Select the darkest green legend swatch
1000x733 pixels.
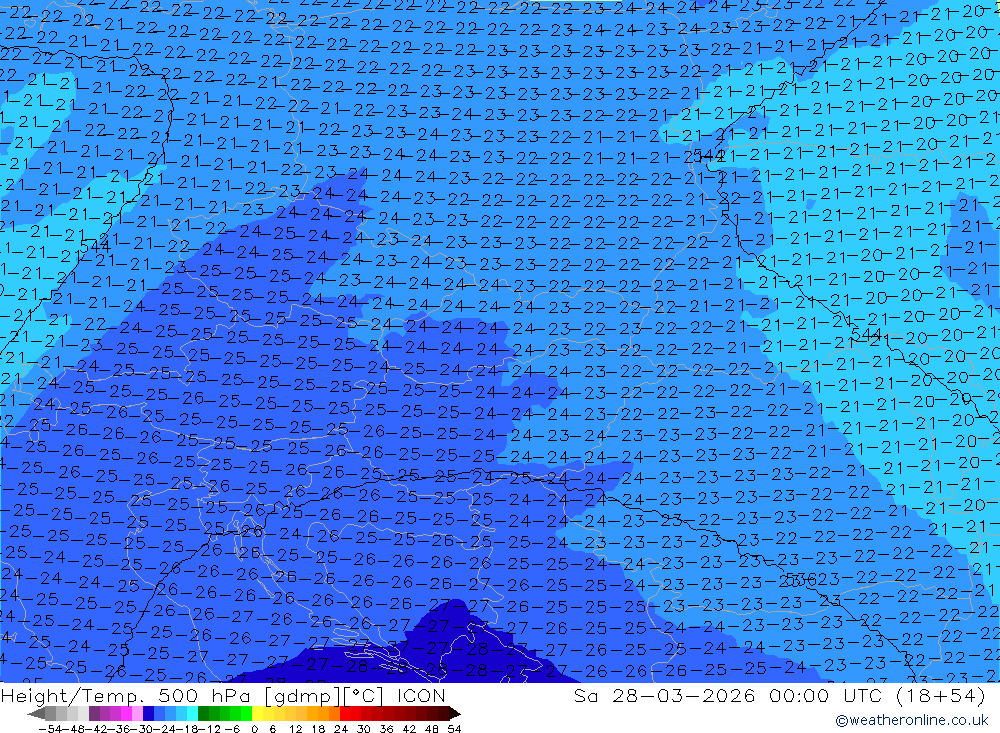203,713
